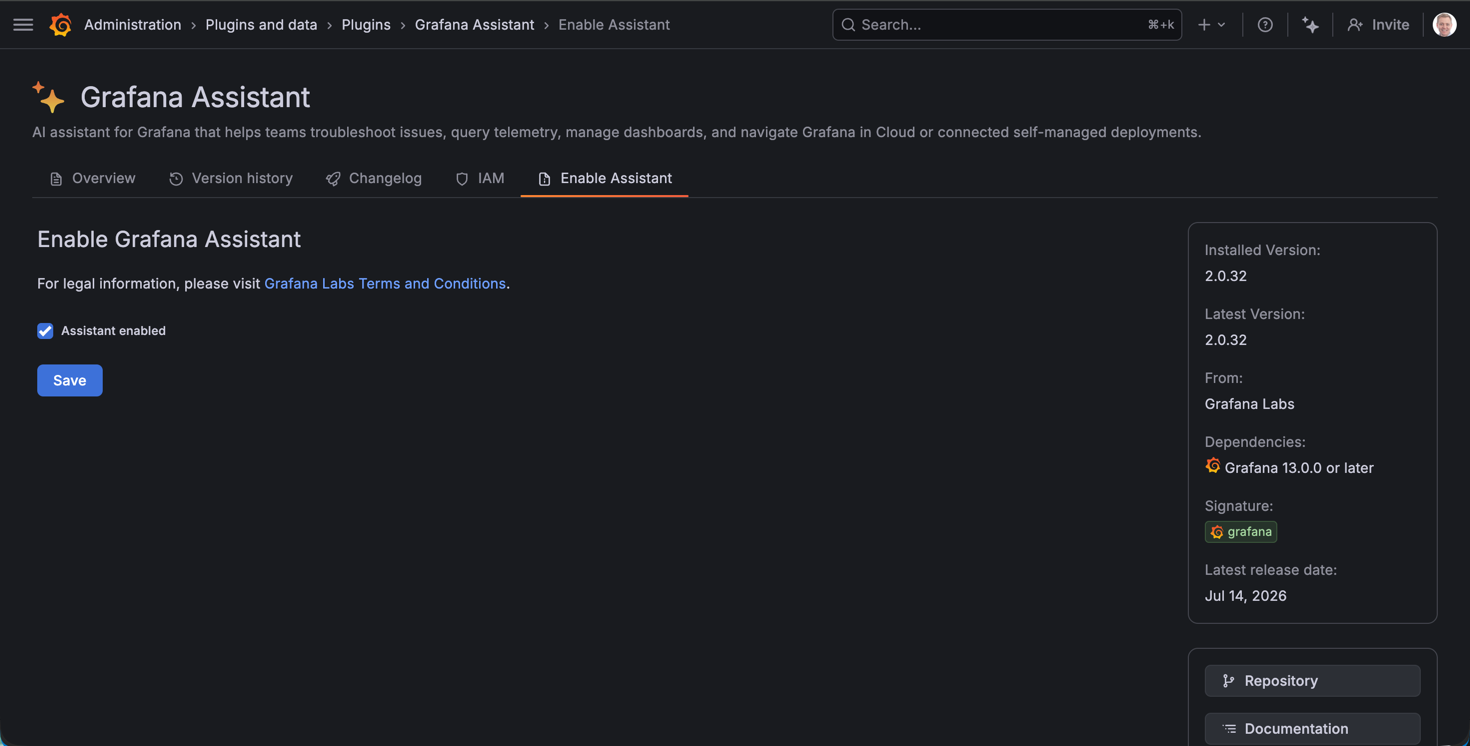Screen dimensions: 1470x746
Task: Switch to the Overview tab
Action: pyautogui.click(x=93, y=178)
